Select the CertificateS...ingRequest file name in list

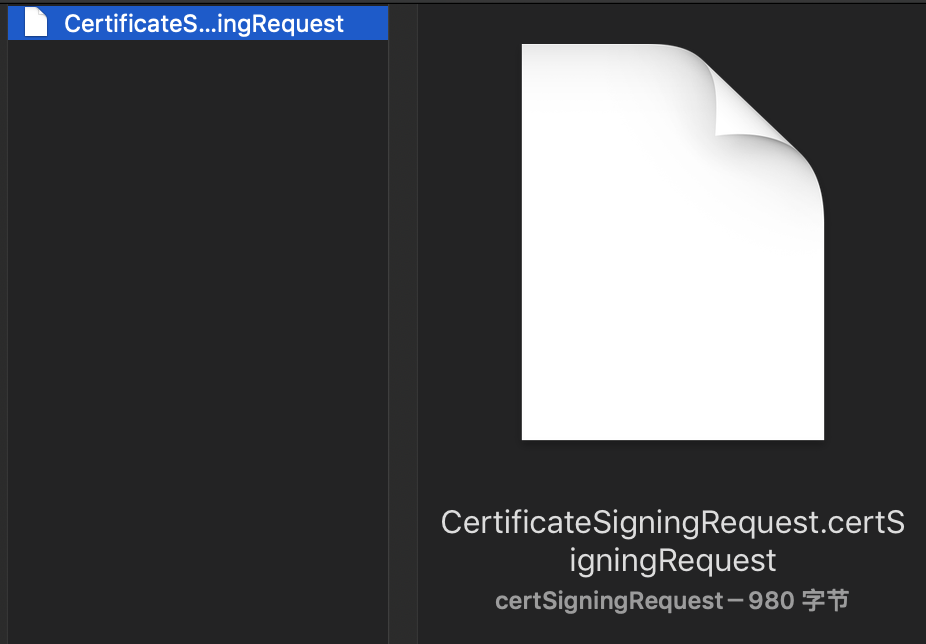tap(204, 24)
